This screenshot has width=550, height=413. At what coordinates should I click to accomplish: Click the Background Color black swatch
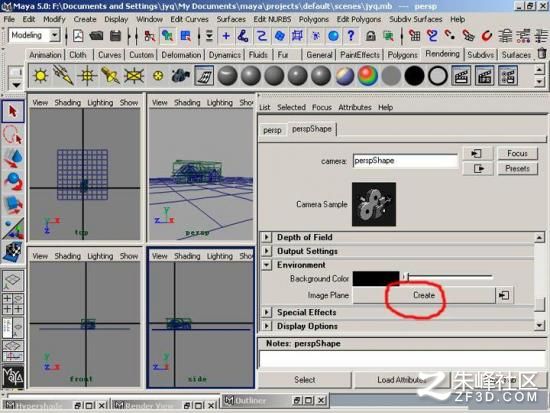pyautogui.click(x=376, y=279)
